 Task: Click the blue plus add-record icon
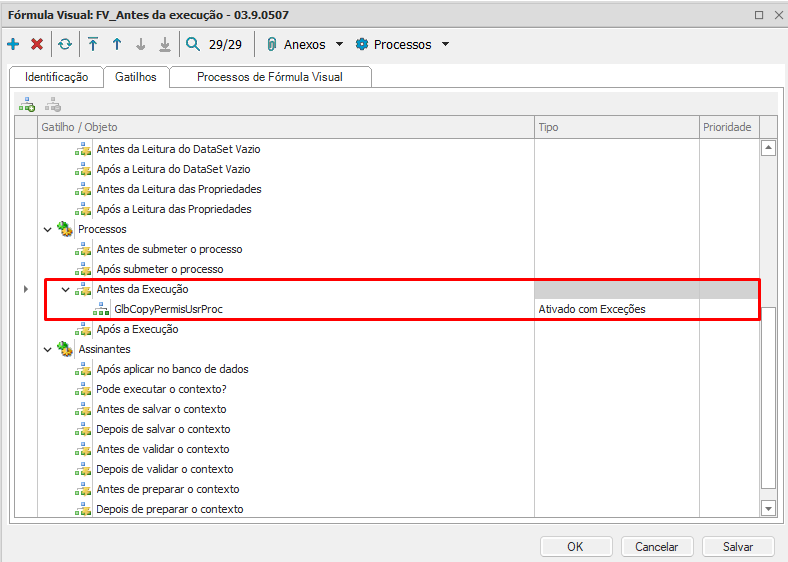[x=13, y=44]
